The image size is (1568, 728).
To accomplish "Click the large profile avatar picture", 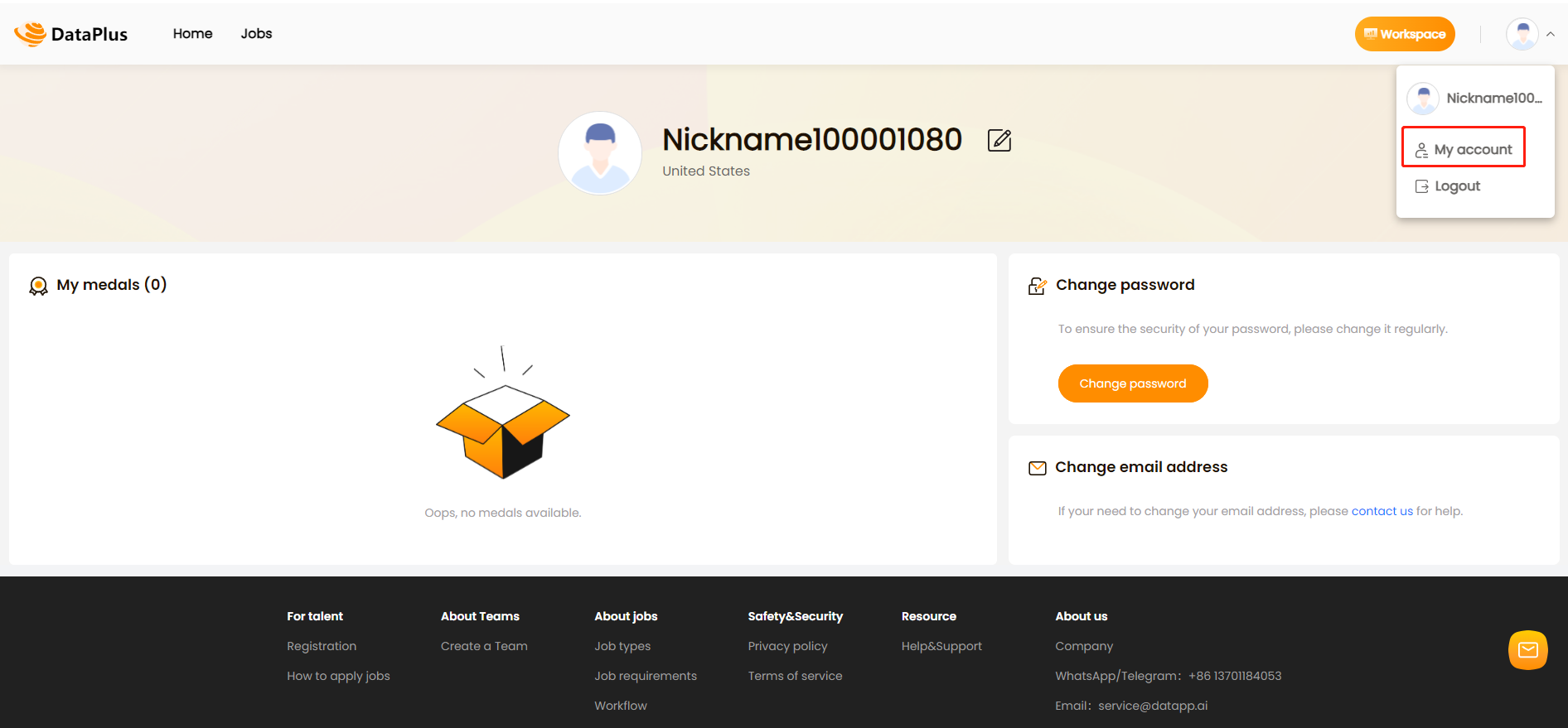I will pos(600,153).
